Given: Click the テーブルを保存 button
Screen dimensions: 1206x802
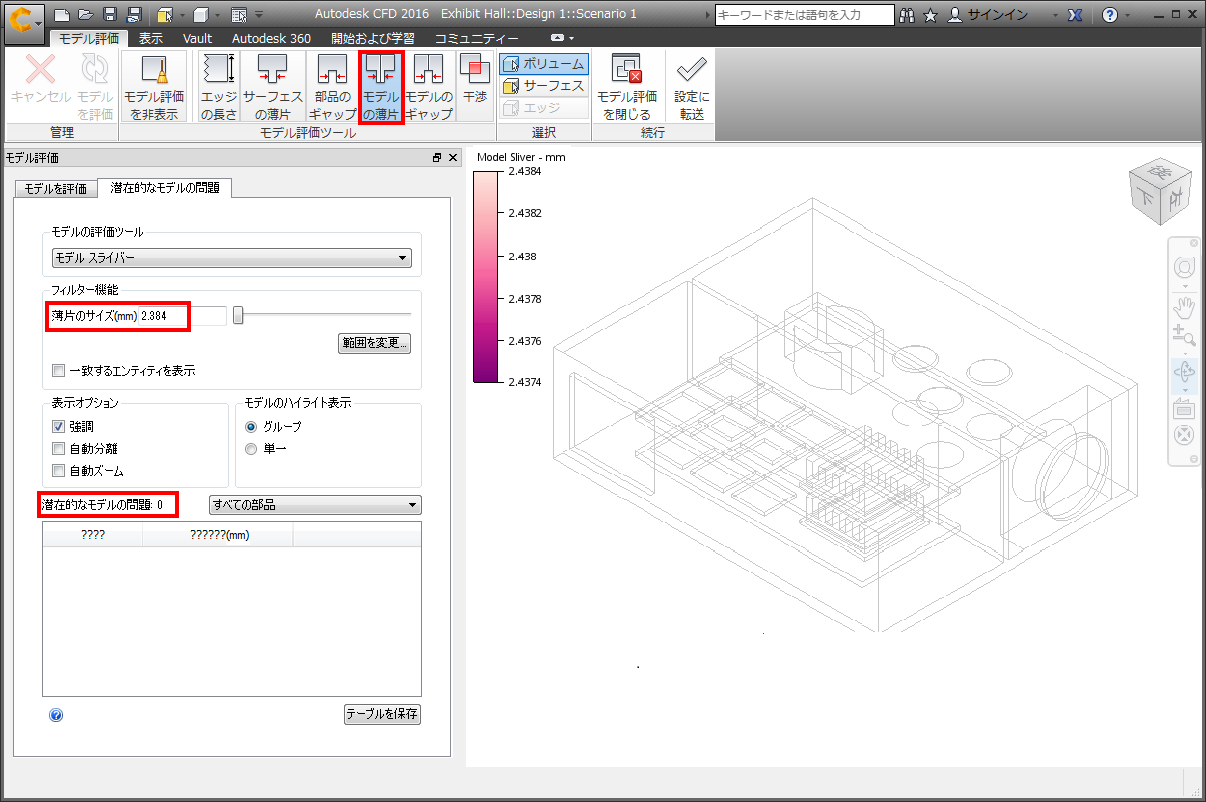Looking at the screenshot, I should (x=382, y=715).
